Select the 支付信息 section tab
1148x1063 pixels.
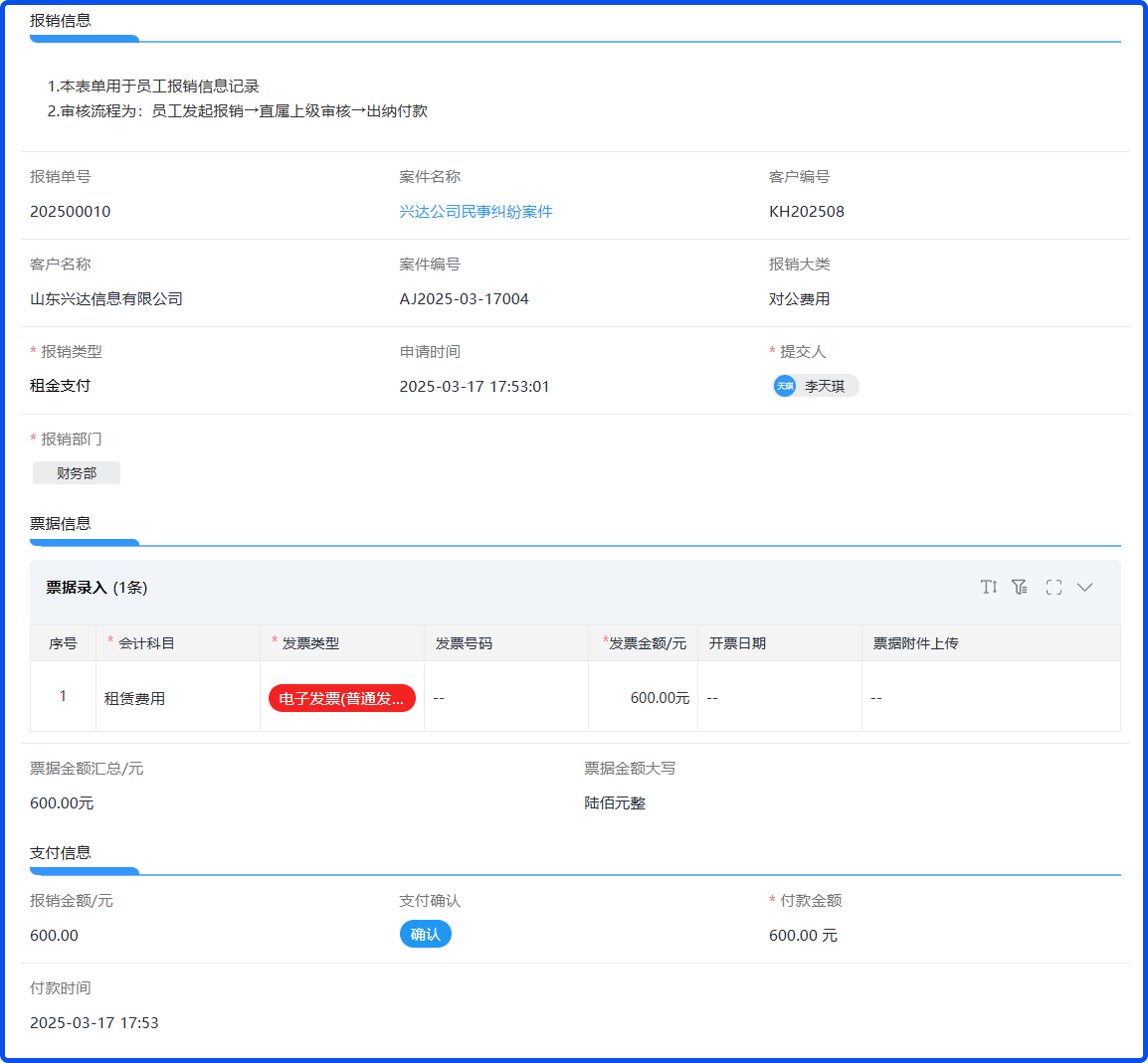[x=61, y=853]
